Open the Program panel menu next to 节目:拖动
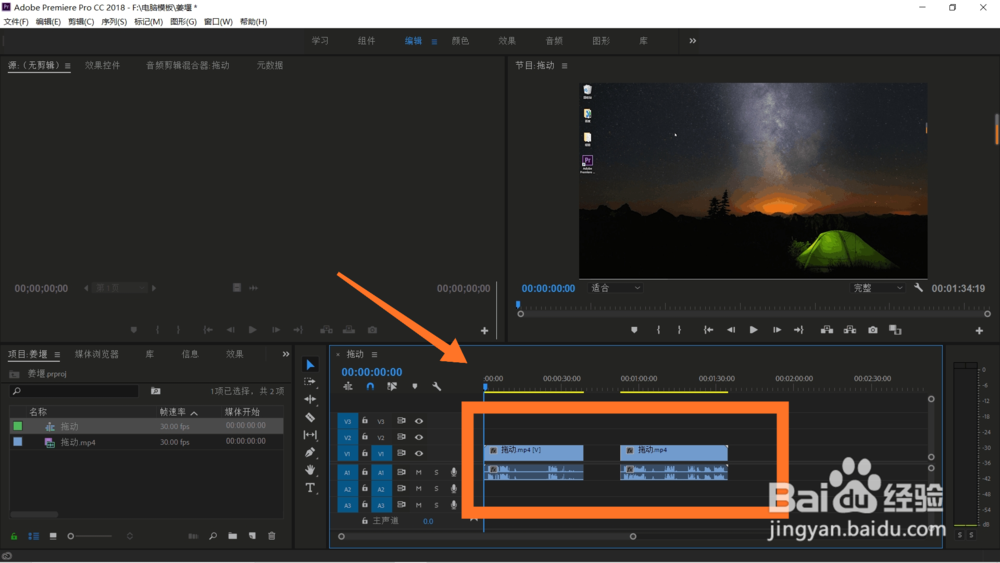 pyautogui.click(x=564, y=66)
